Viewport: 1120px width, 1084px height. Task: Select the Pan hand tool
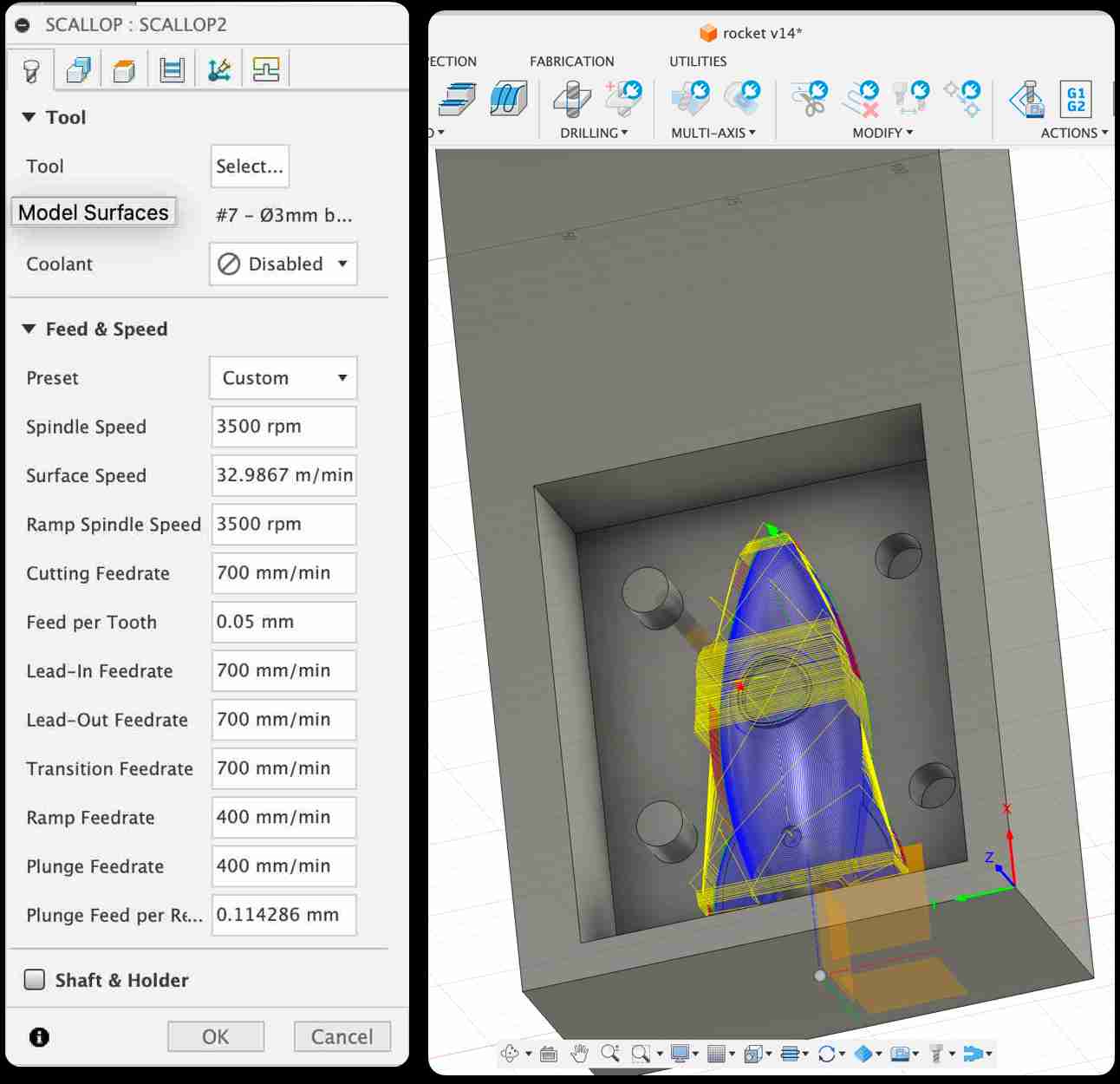coord(579,1054)
